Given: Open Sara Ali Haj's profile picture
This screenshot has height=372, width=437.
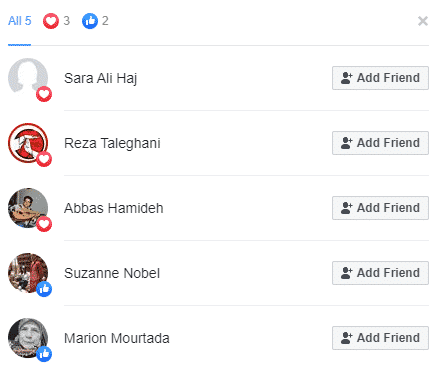Looking at the screenshot, I should click(x=28, y=78).
